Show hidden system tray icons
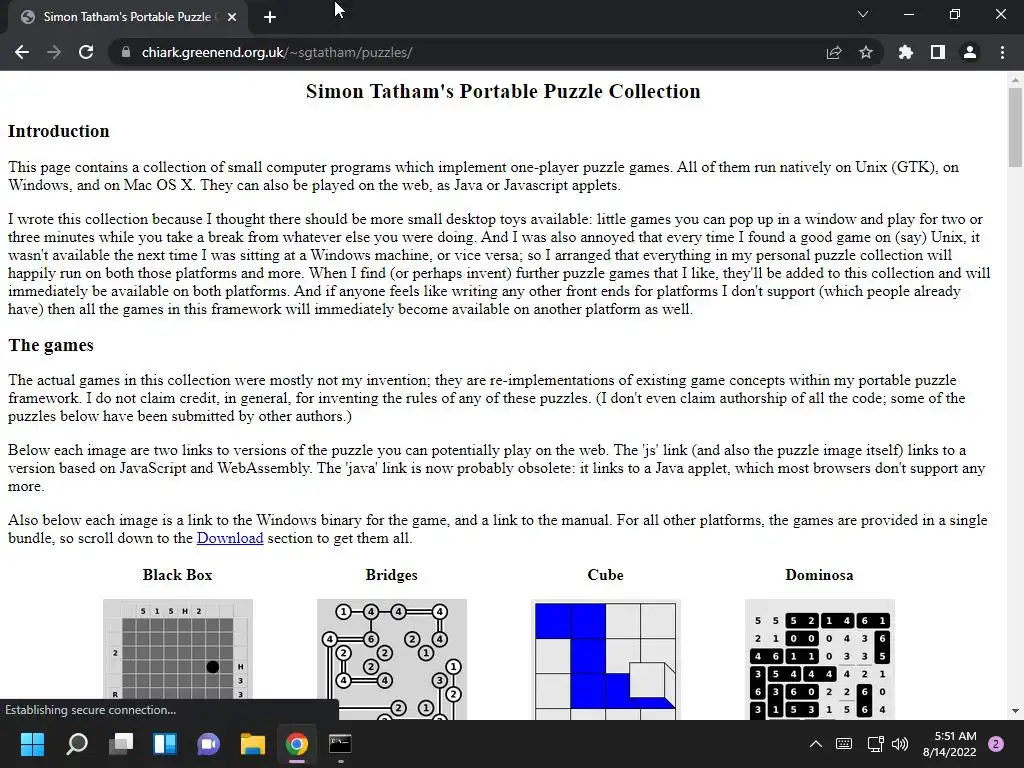 click(816, 744)
